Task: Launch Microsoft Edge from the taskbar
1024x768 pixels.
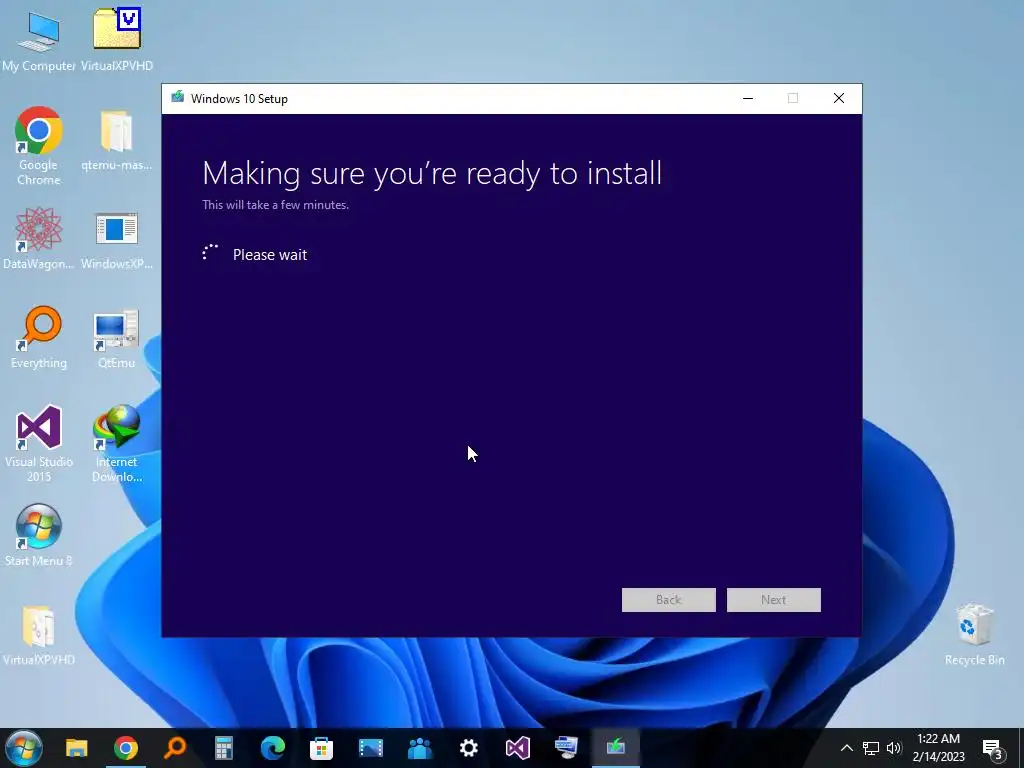Action: point(273,748)
